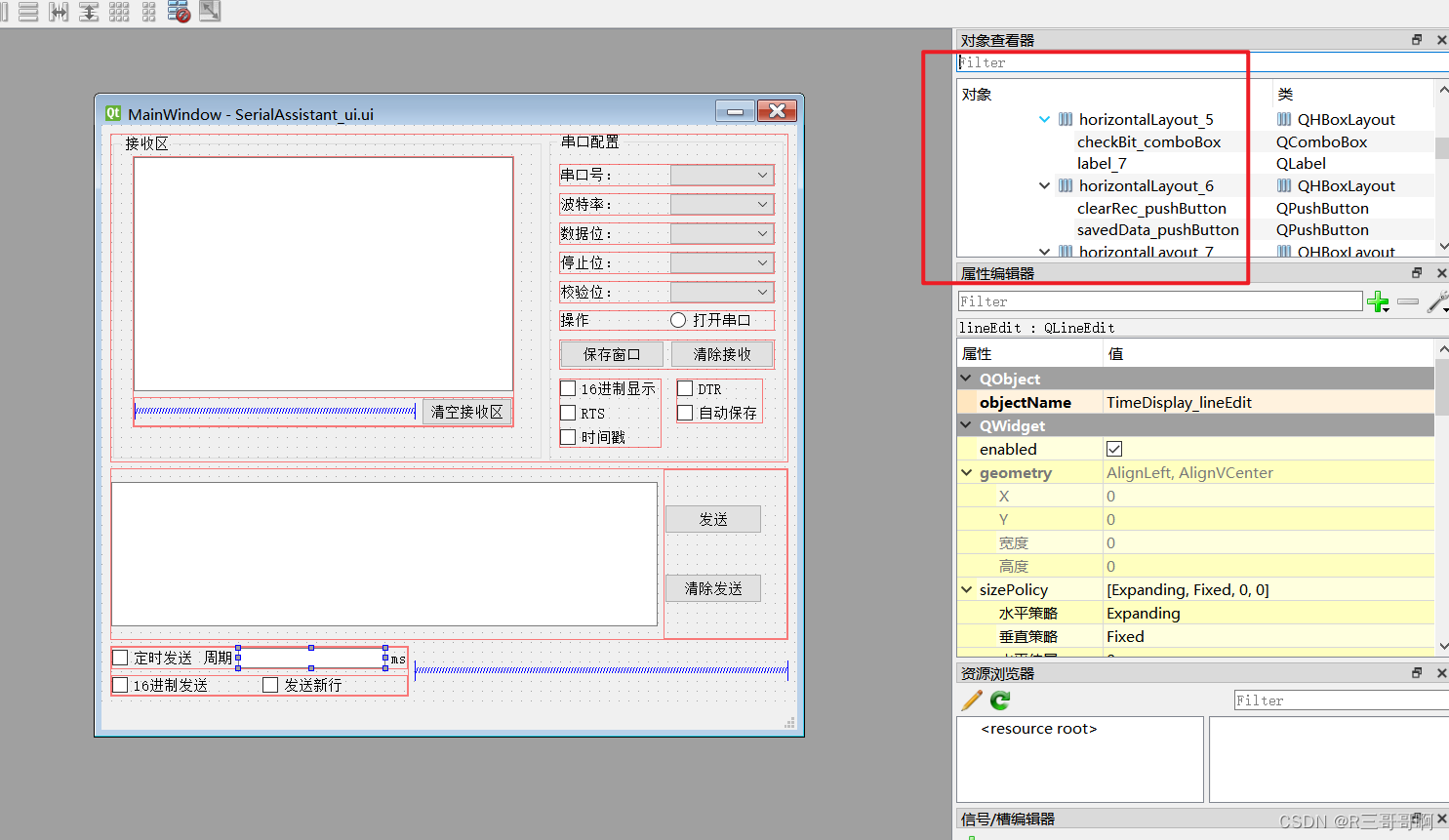Click the 发送 button
Screen dimensions: 1449x840
pyautogui.click(x=713, y=519)
